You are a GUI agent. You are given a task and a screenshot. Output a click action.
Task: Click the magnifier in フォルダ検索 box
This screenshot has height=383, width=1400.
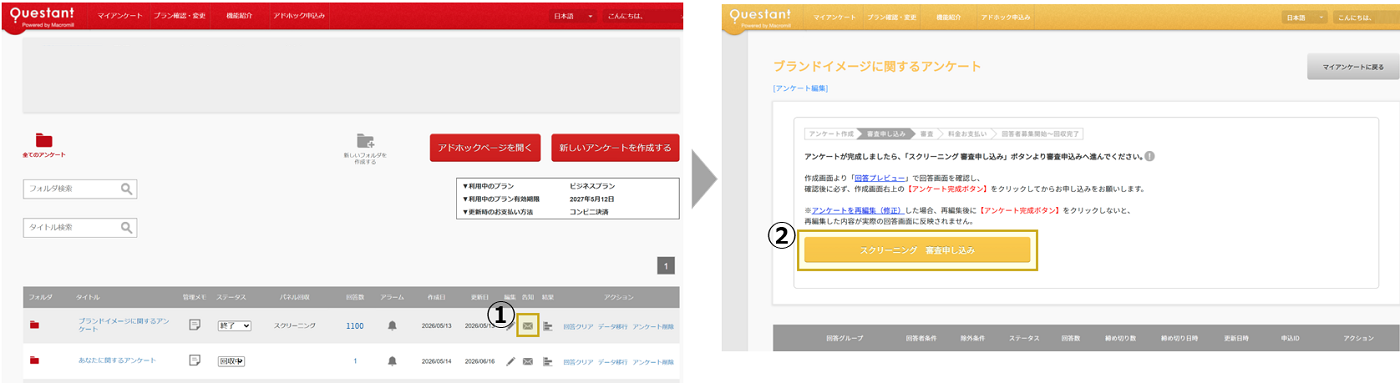click(127, 188)
